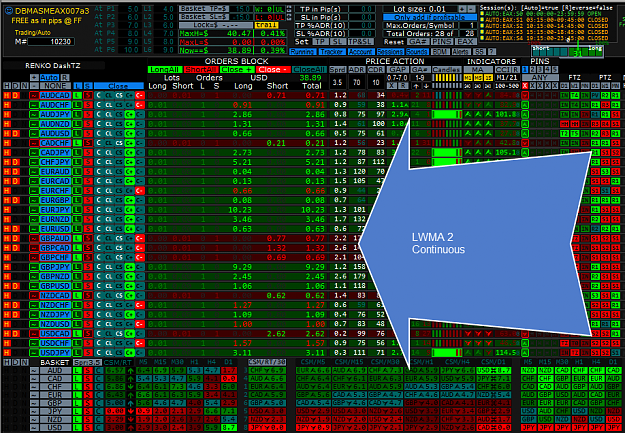The height and width of the screenshot is (433, 625).
Task: Click the C close button on AUDJPY row
Action: [x=98, y=114]
